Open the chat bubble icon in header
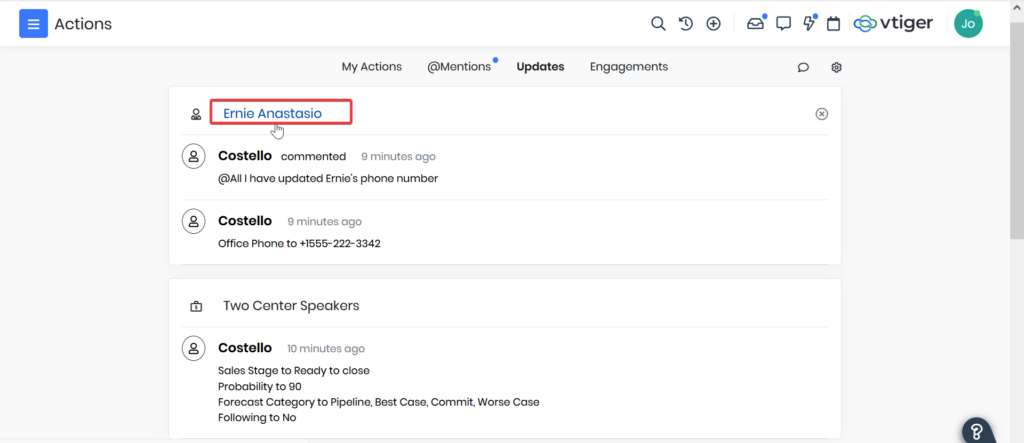This screenshot has width=1024, height=443. click(784, 23)
